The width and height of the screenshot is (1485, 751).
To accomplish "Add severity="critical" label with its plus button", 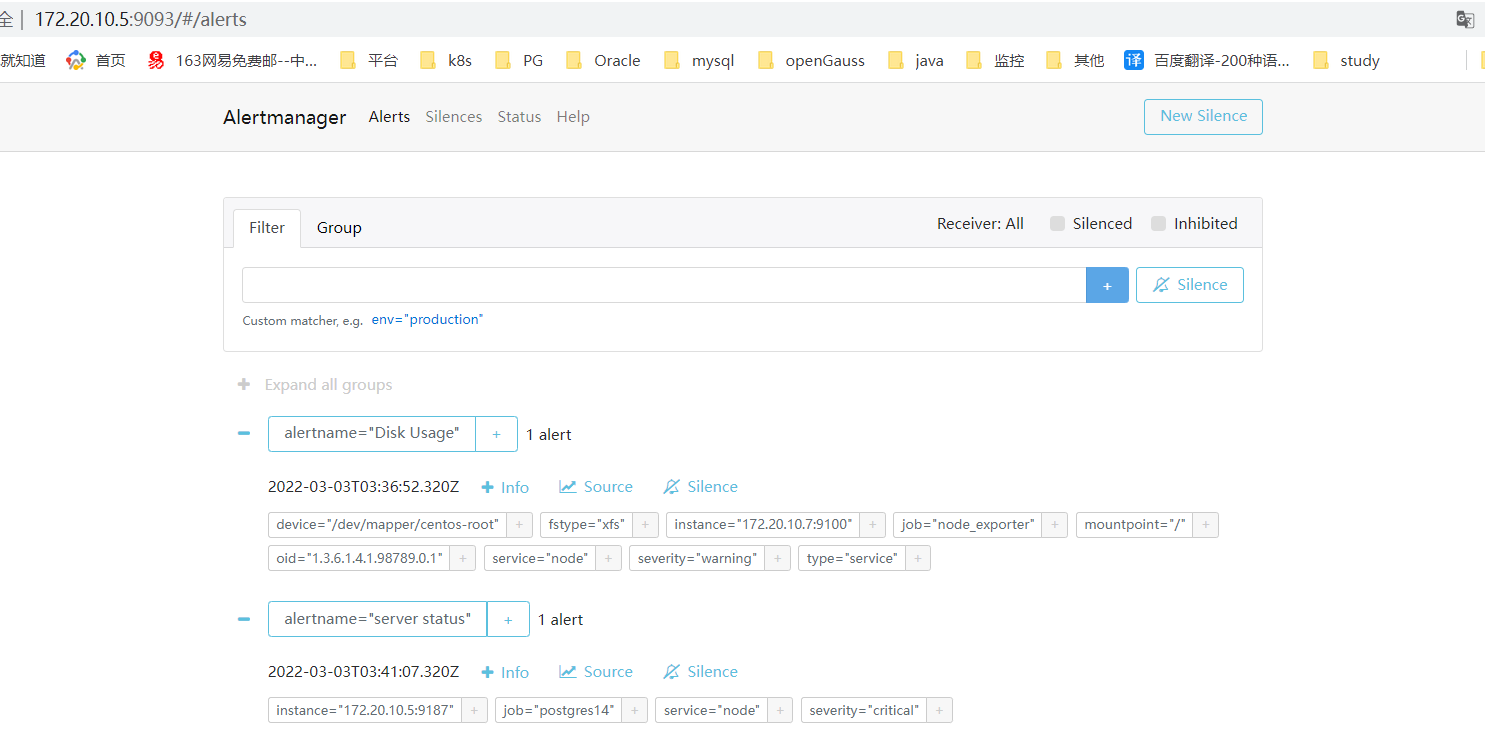I will [938, 710].
